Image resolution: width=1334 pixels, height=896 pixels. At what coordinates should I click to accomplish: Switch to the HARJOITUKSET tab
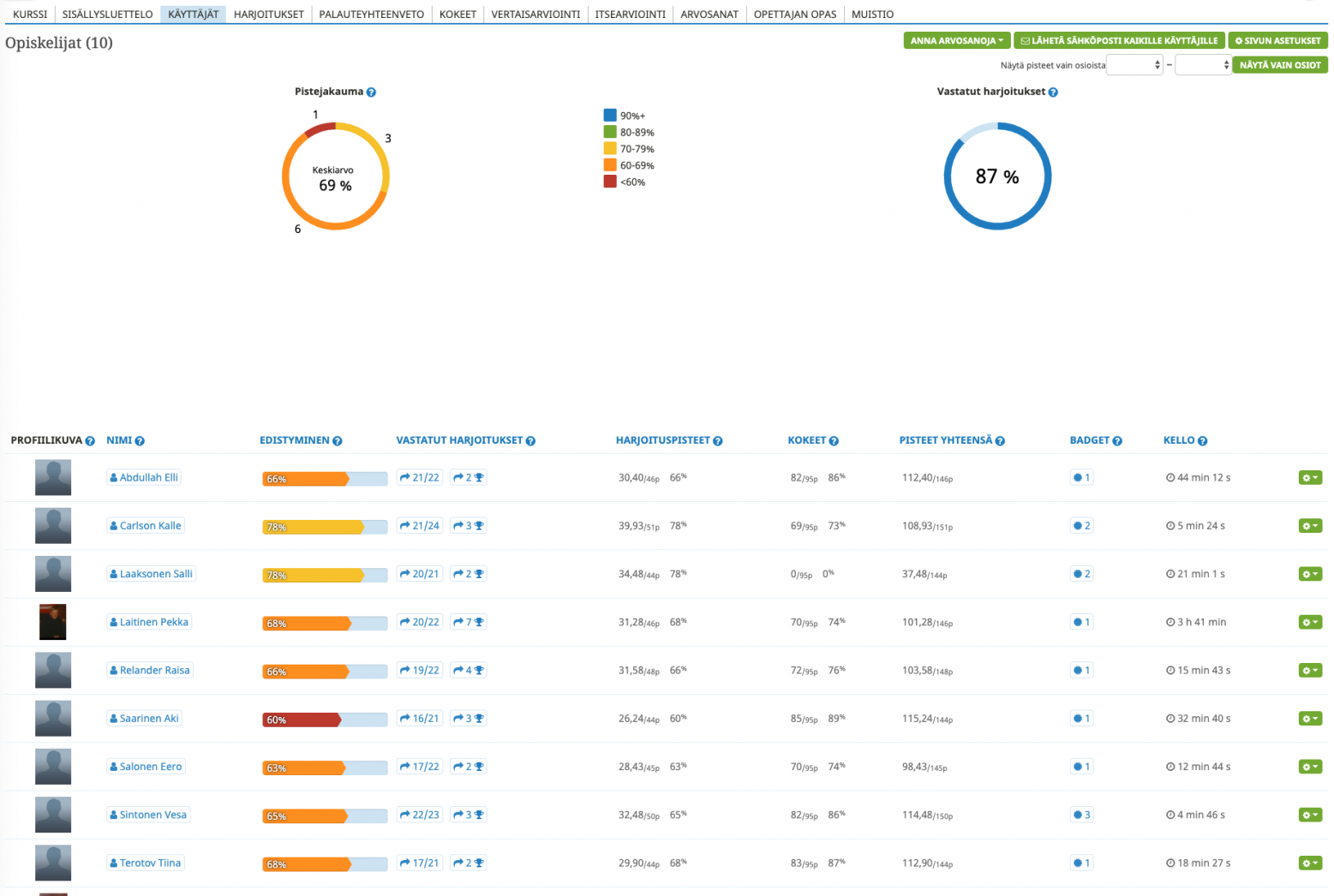[268, 15]
